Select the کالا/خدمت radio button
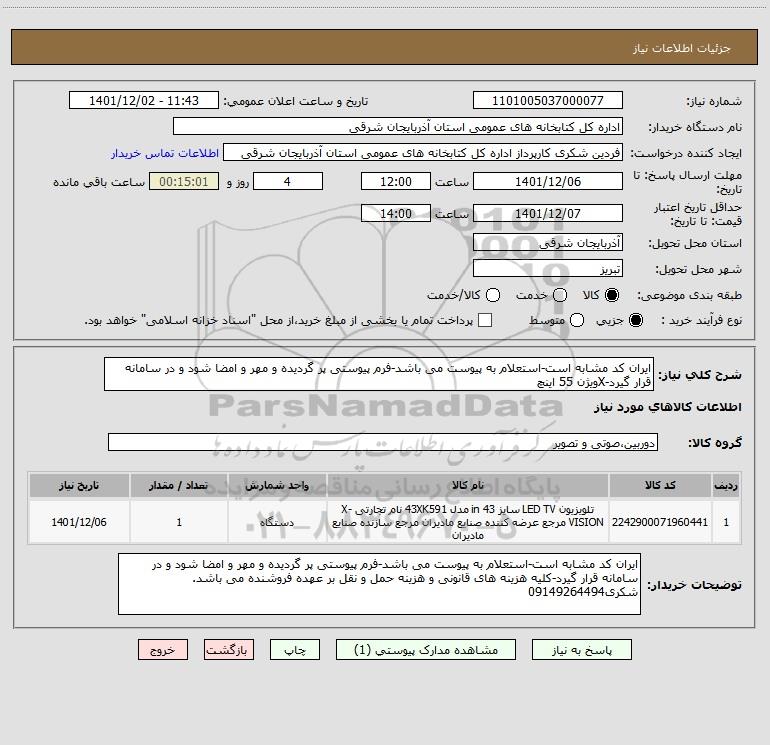The height and width of the screenshot is (745, 770). tap(493, 295)
